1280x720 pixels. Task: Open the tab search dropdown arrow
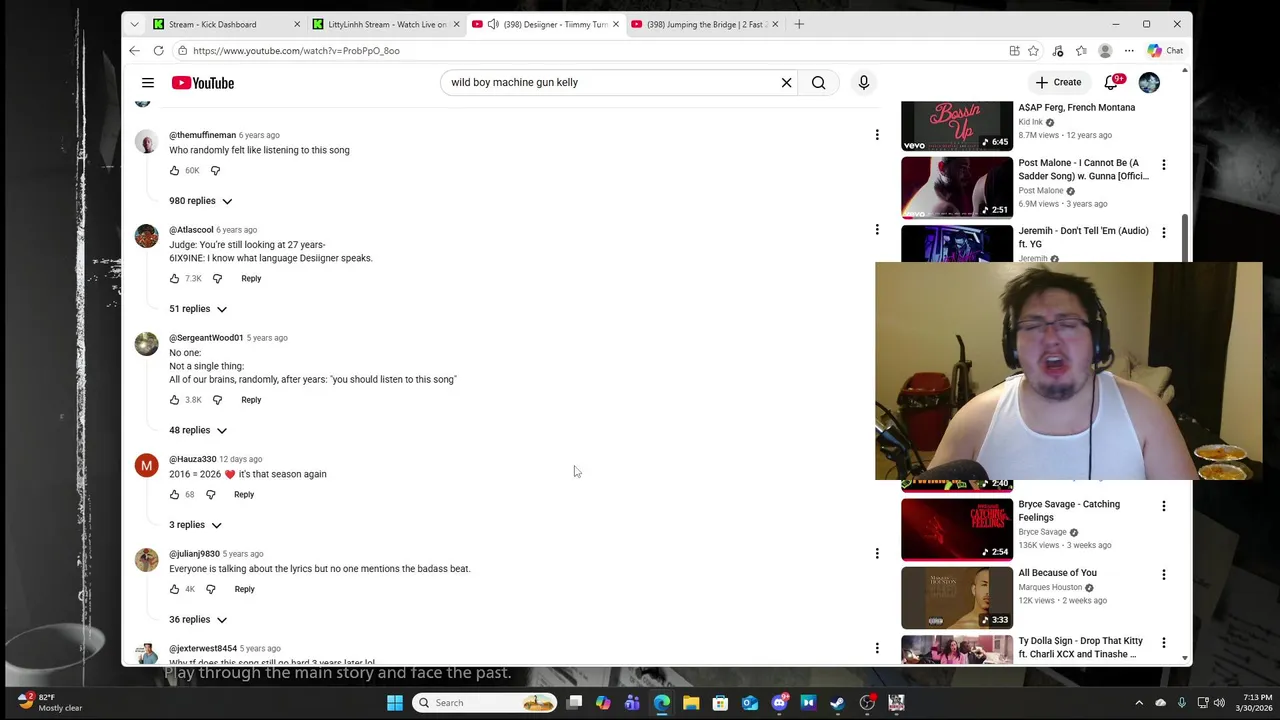[x=135, y=24]
